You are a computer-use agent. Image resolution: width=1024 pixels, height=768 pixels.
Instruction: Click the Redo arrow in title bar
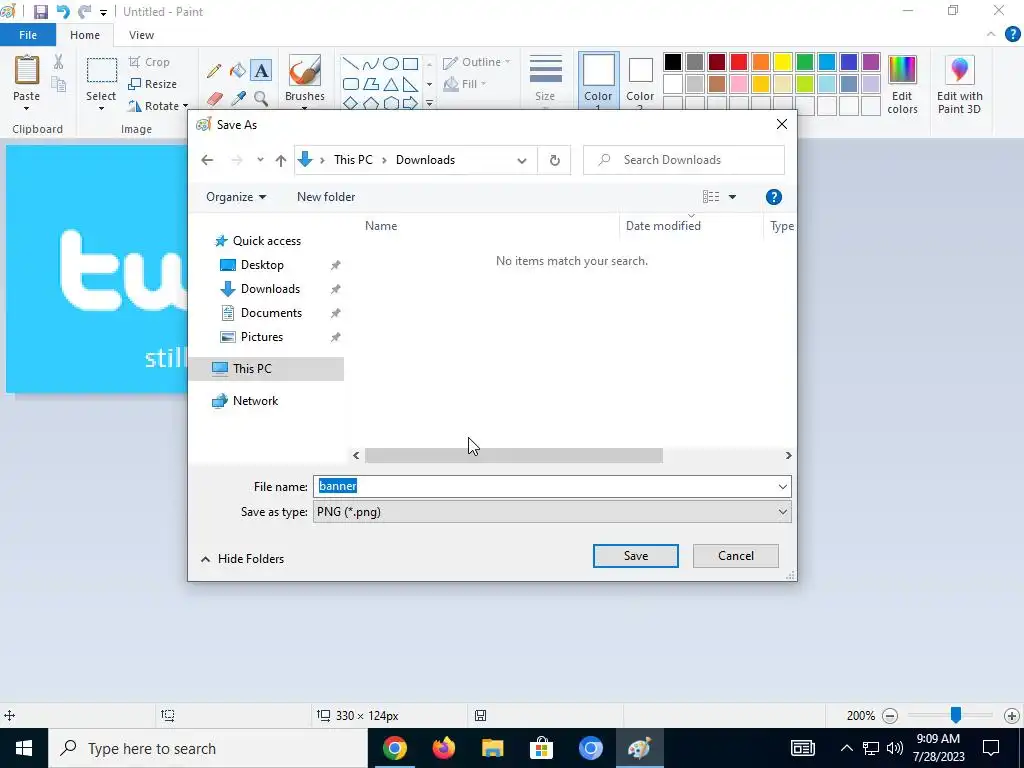[84, 12]
